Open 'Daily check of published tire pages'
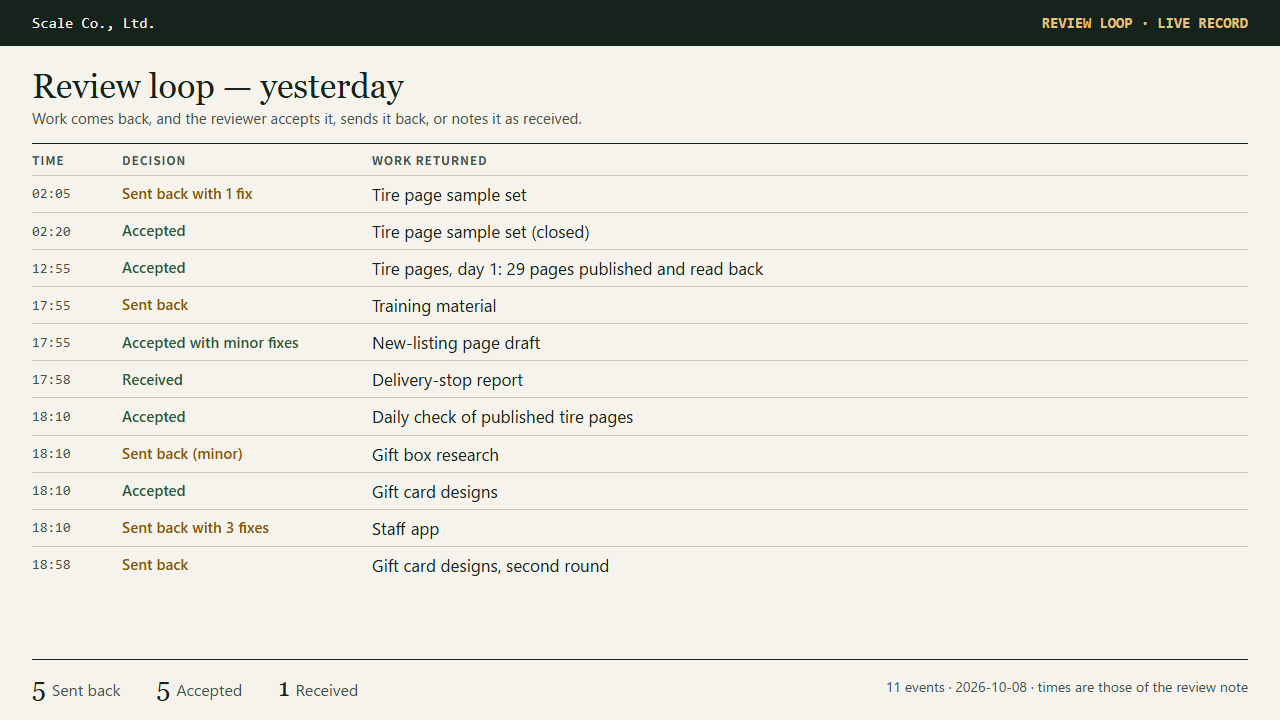This screenshot has height=720, width=1280. [502, 417]
